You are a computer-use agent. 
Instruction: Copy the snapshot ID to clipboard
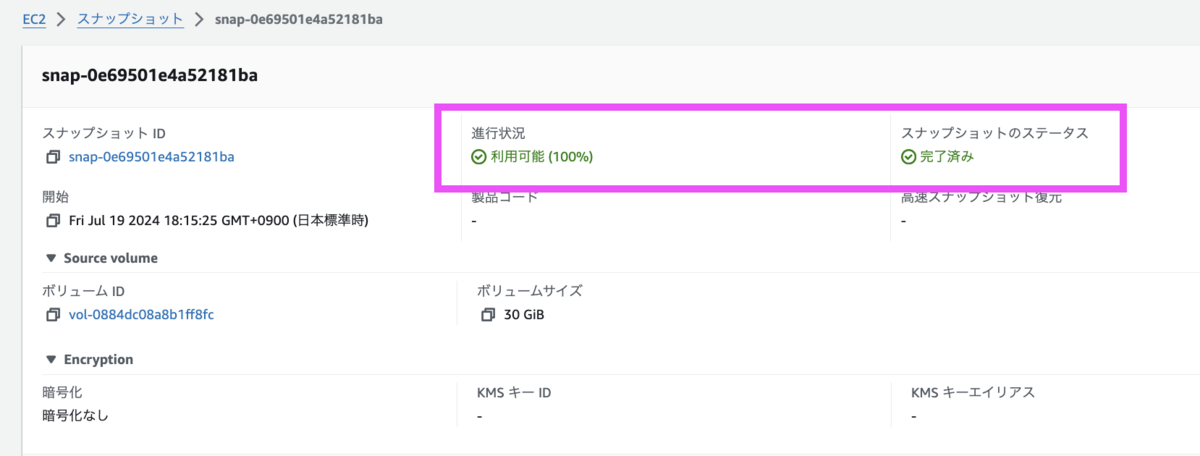point(53,157)
